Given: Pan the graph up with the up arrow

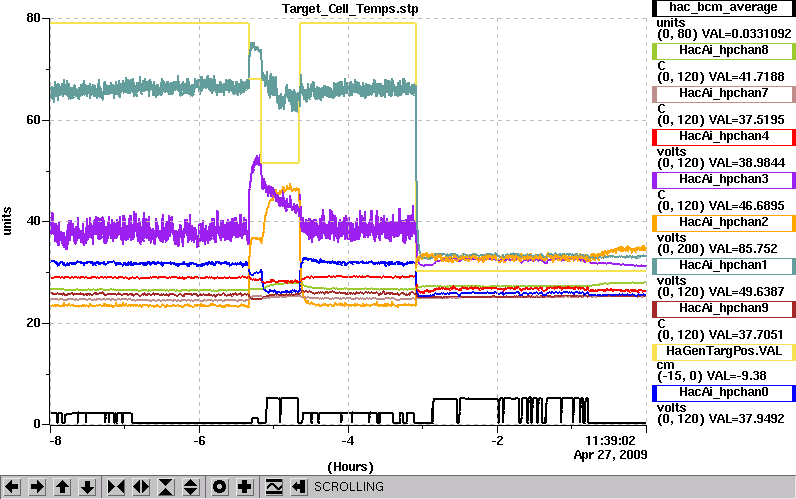Looking at the screenshot, I should click(62, 487).
